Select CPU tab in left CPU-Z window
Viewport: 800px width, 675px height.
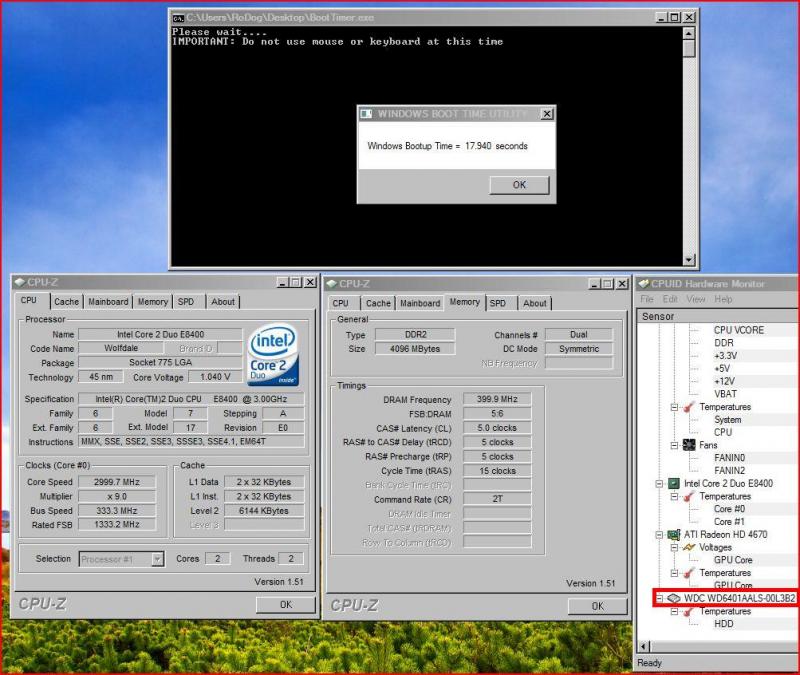click(30, 301)
